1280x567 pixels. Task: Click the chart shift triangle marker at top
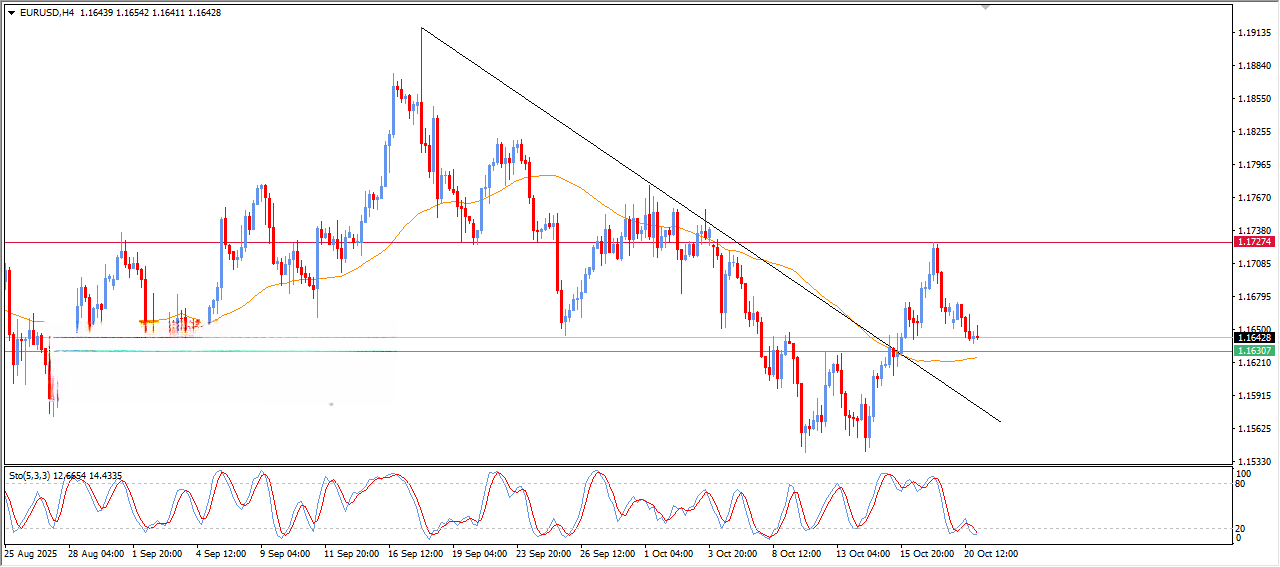986,8
